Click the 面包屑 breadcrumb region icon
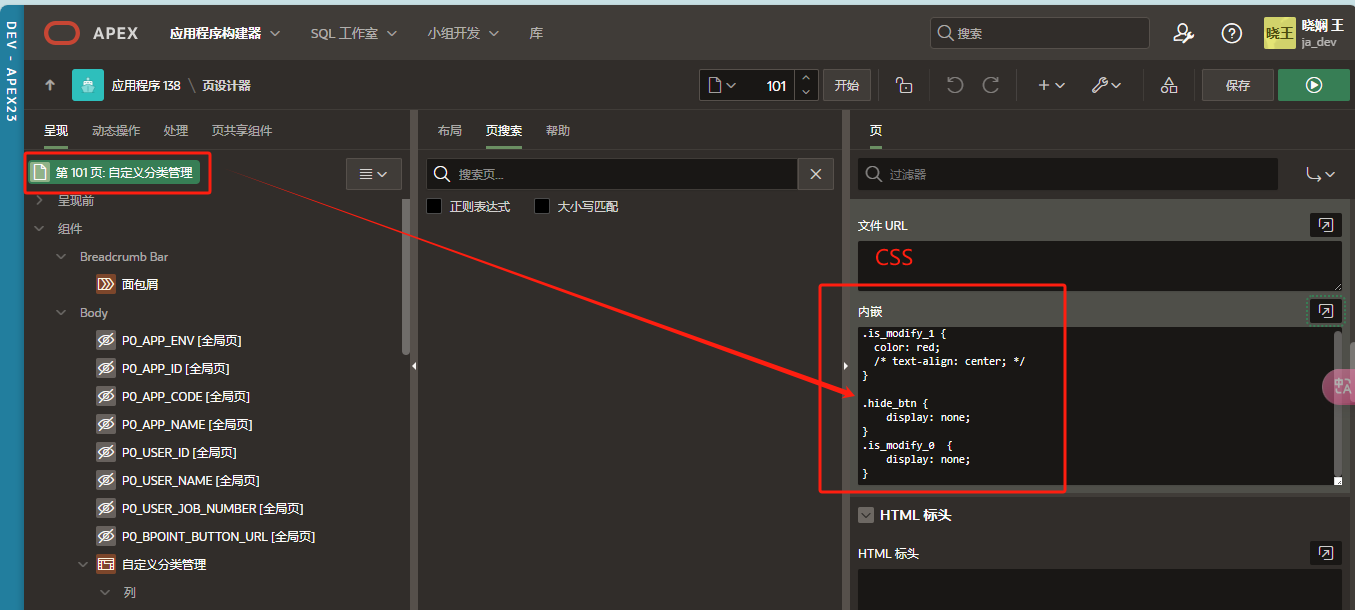 coord(106,284)
